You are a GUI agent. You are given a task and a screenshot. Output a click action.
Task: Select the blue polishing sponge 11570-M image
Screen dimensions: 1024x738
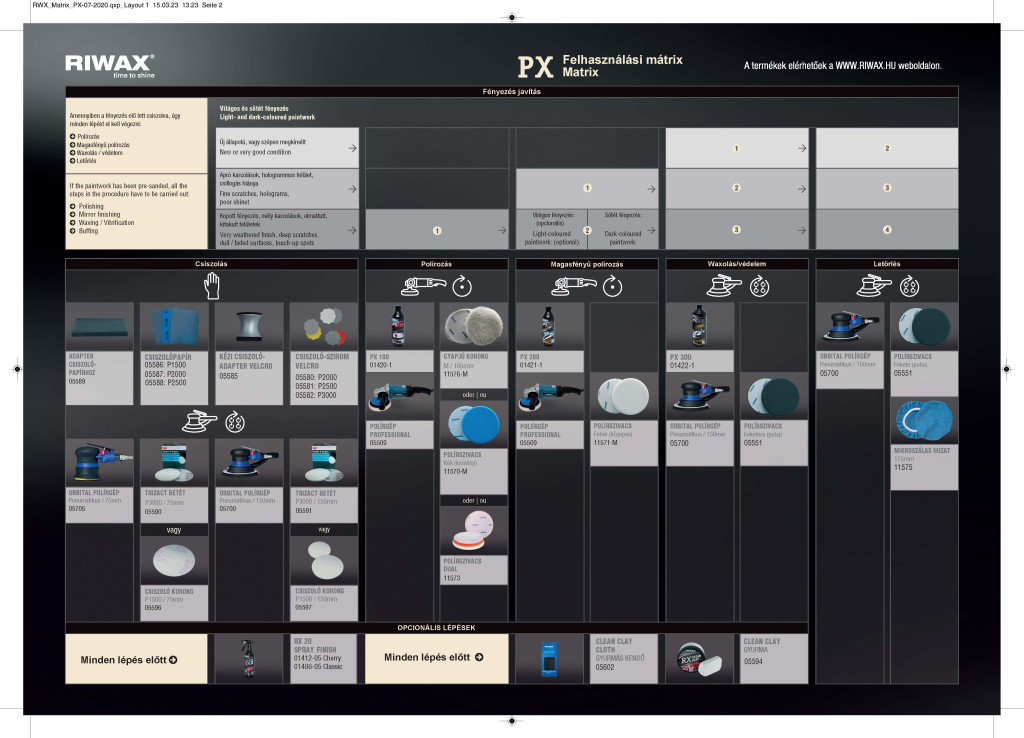[473, 424]
